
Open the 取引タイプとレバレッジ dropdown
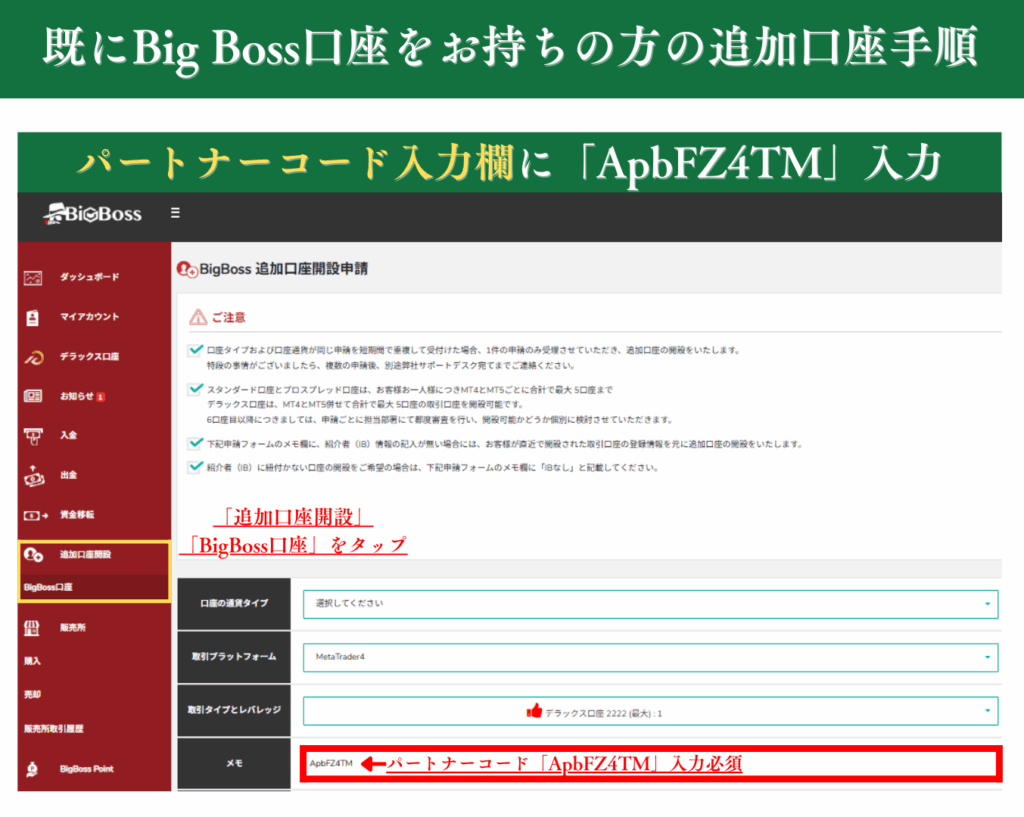[650, 711]
